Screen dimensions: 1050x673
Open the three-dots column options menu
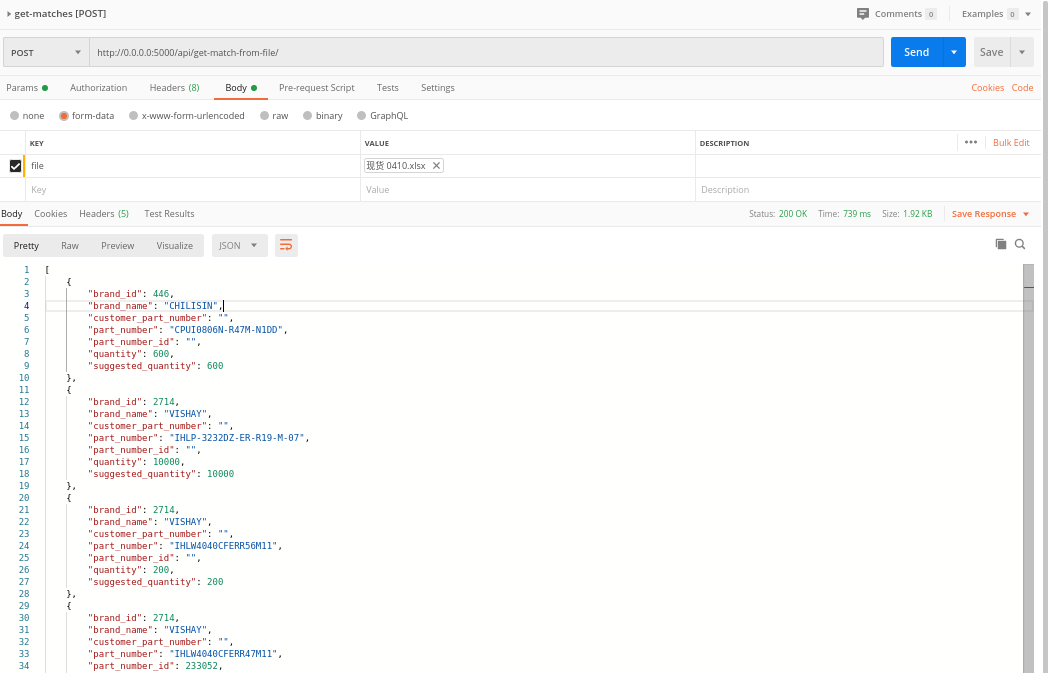(971, 142)
